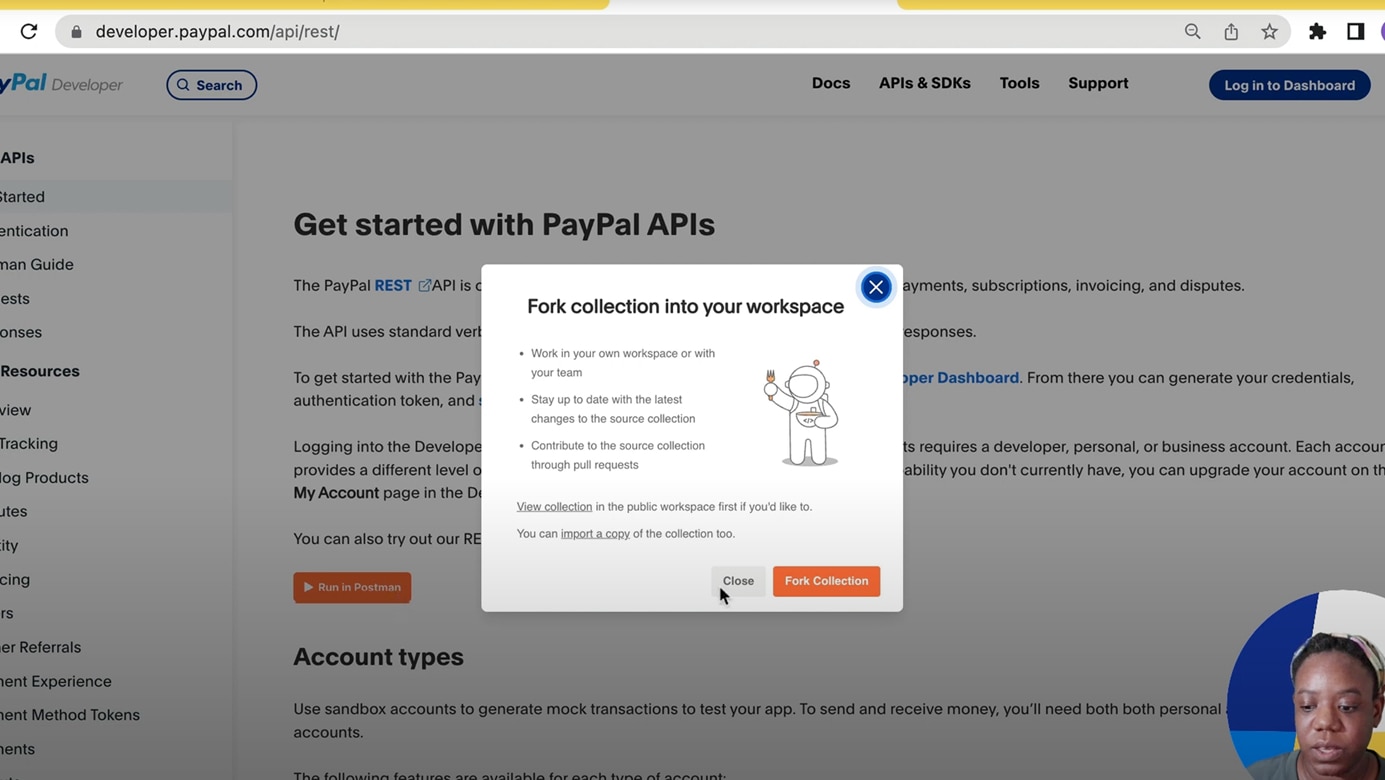1385x780 pixels.
Task: Open the Tools menu
Action: [x=1019, y=83]
